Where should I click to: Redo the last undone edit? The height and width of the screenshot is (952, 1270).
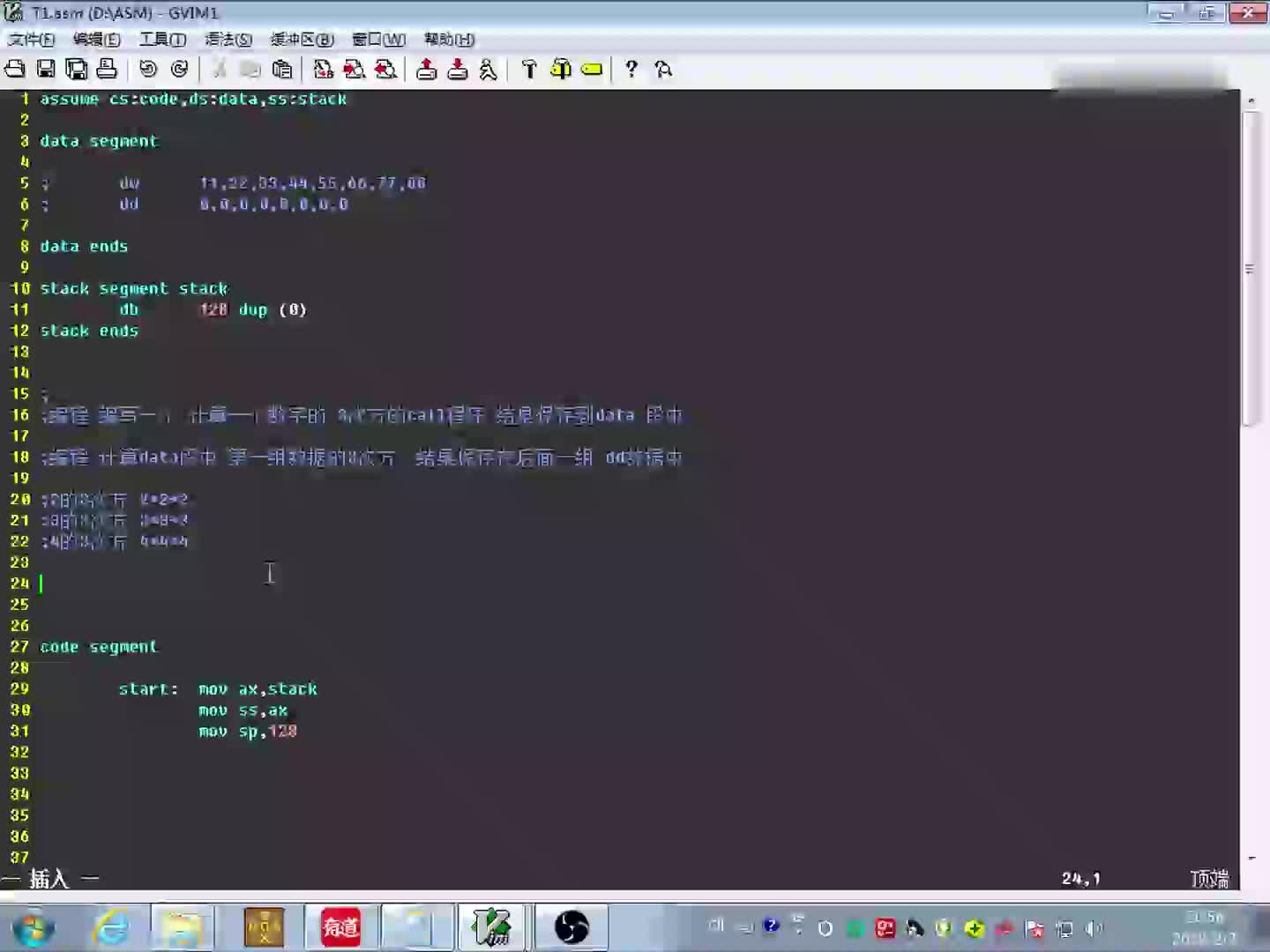pos(179,69)
